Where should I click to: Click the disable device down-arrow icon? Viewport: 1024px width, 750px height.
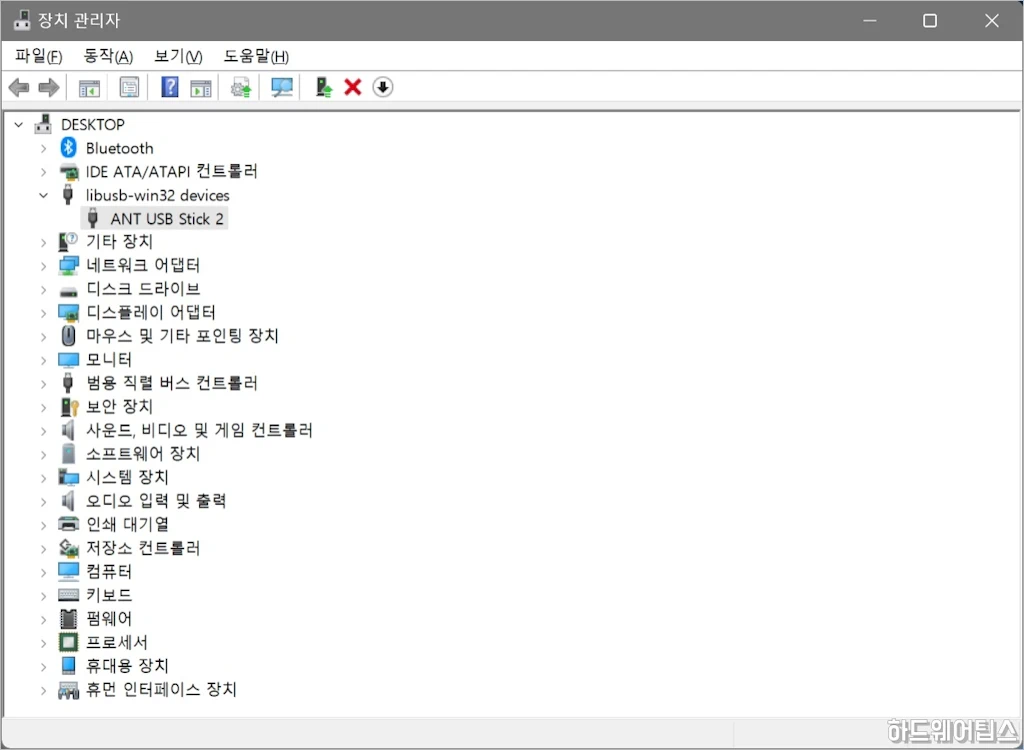click(x=383, y=87)
